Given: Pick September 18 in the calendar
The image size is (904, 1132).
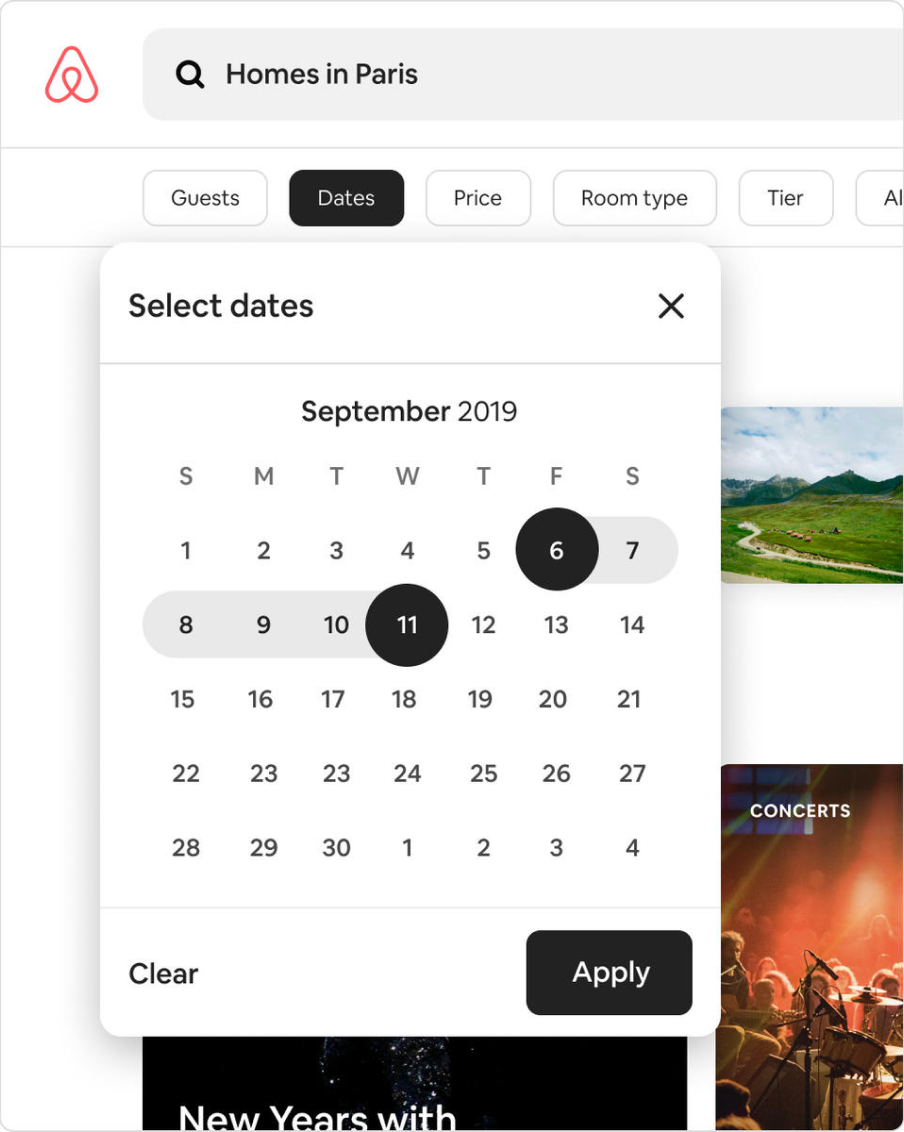Looking at the screenshot, I should coord(404,699).
